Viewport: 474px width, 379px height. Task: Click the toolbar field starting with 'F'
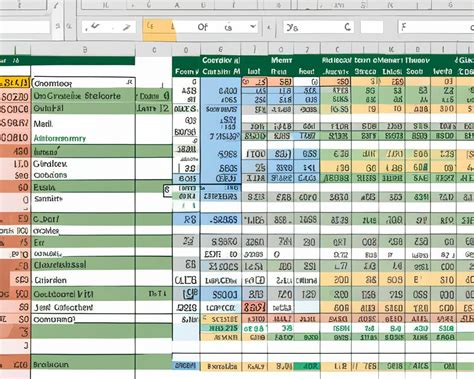pyautogui.click(x=436, y=27)
